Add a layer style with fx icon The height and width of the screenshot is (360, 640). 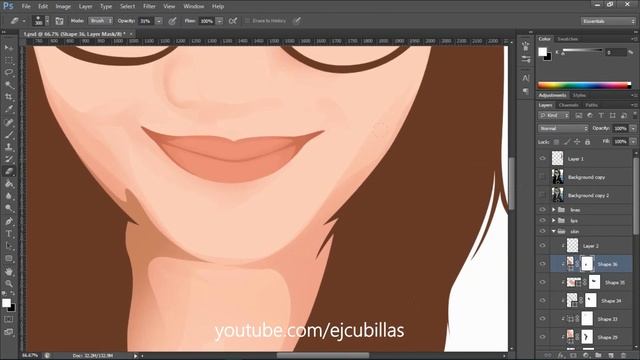(561, 356)
